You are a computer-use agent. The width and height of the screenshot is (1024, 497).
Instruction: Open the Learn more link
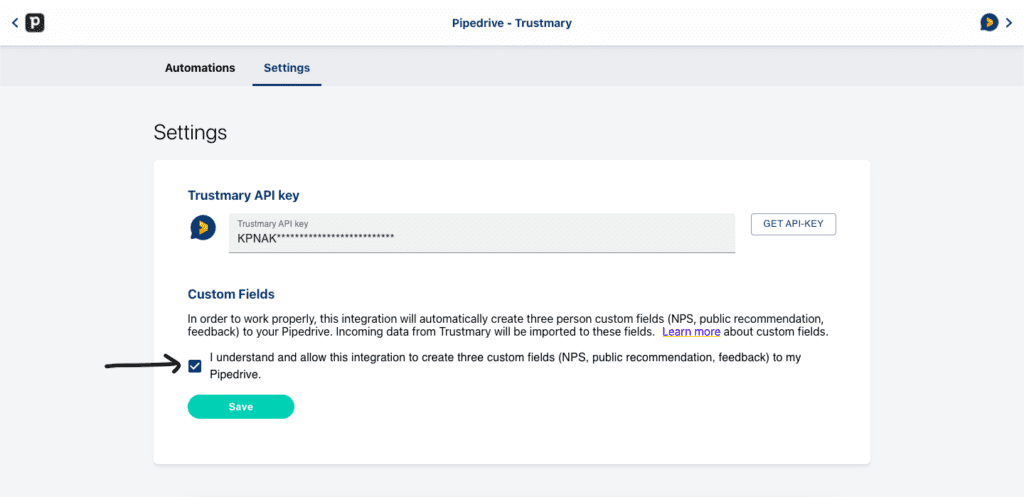pos(691,332)
